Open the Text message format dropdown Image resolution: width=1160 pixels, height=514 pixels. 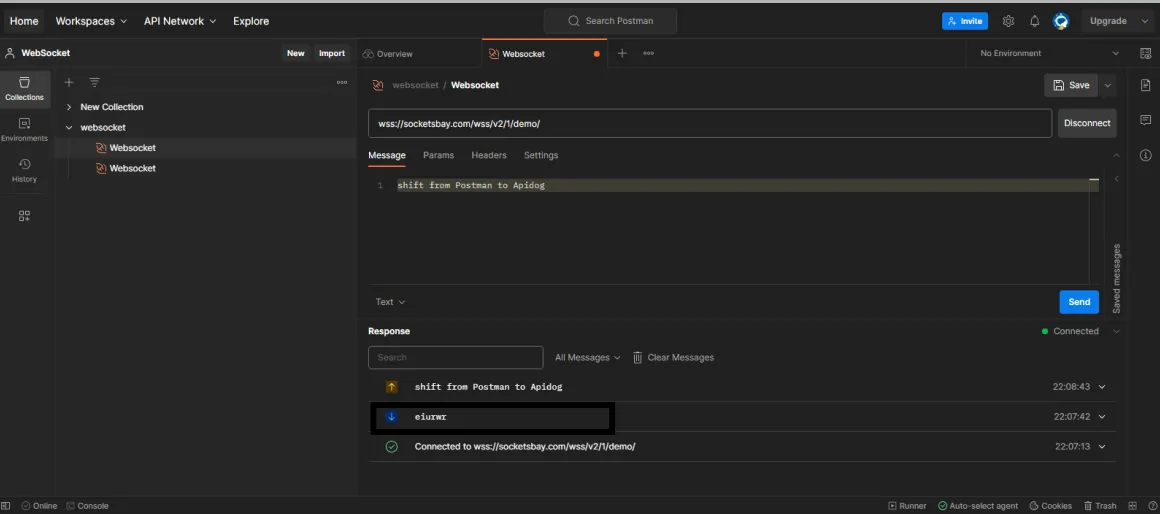[x=390, y=302]
